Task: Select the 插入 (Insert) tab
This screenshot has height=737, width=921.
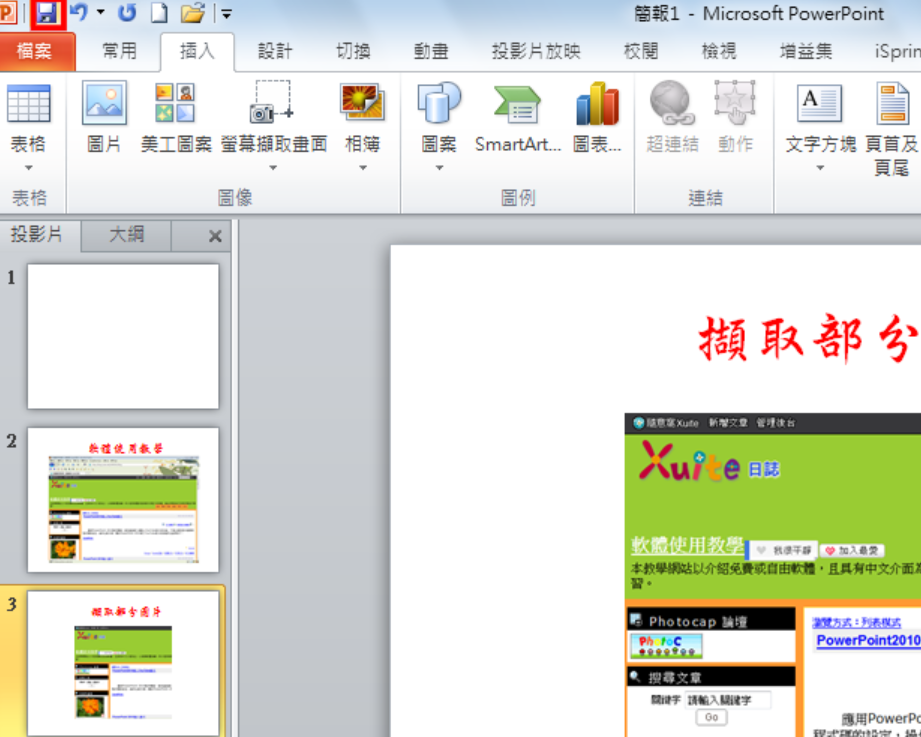Action: [x=197, y=52]
